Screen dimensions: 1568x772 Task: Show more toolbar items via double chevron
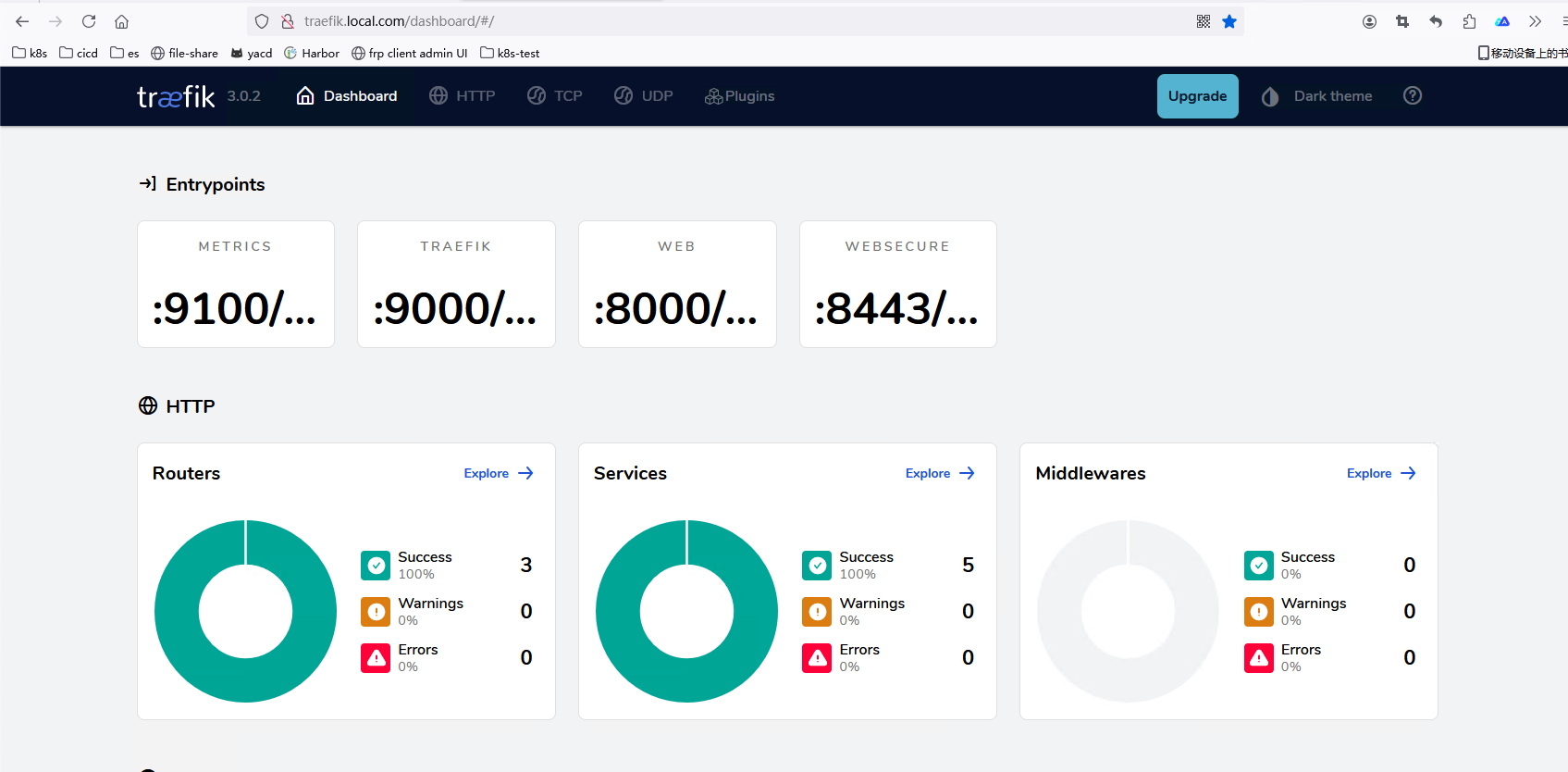[x=1536, y=21]
